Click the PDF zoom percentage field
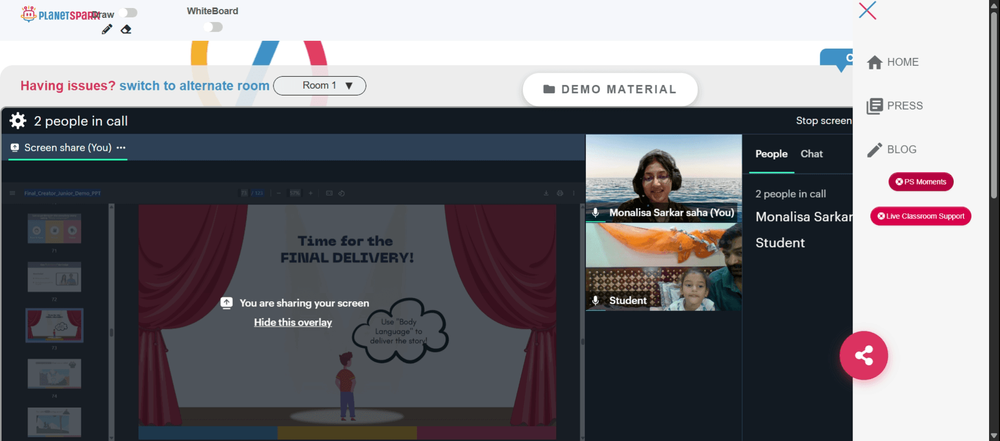The image size is (1000, 441). pos(295,193)
